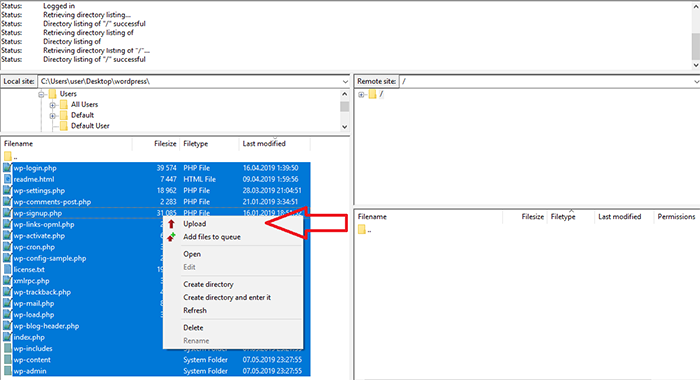Collapse the Users tree node
The height and width of the screenshot is (380, 700).
tap(42, 94)
